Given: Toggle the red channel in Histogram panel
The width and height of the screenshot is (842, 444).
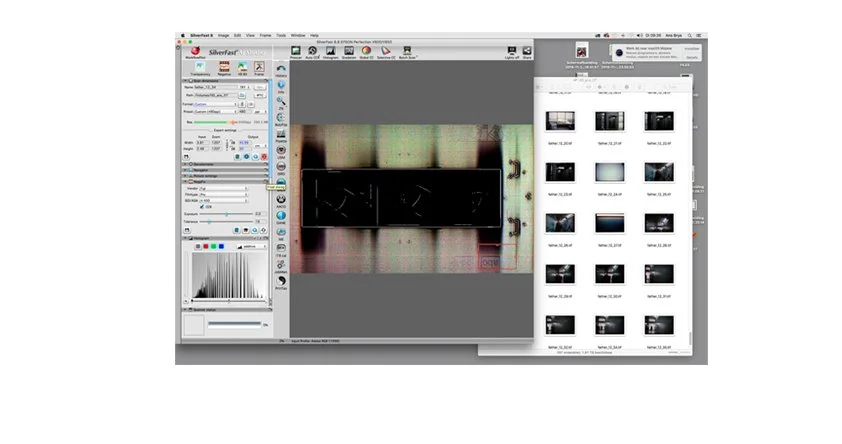Looking at the screenshot, I should click(206, 246).
